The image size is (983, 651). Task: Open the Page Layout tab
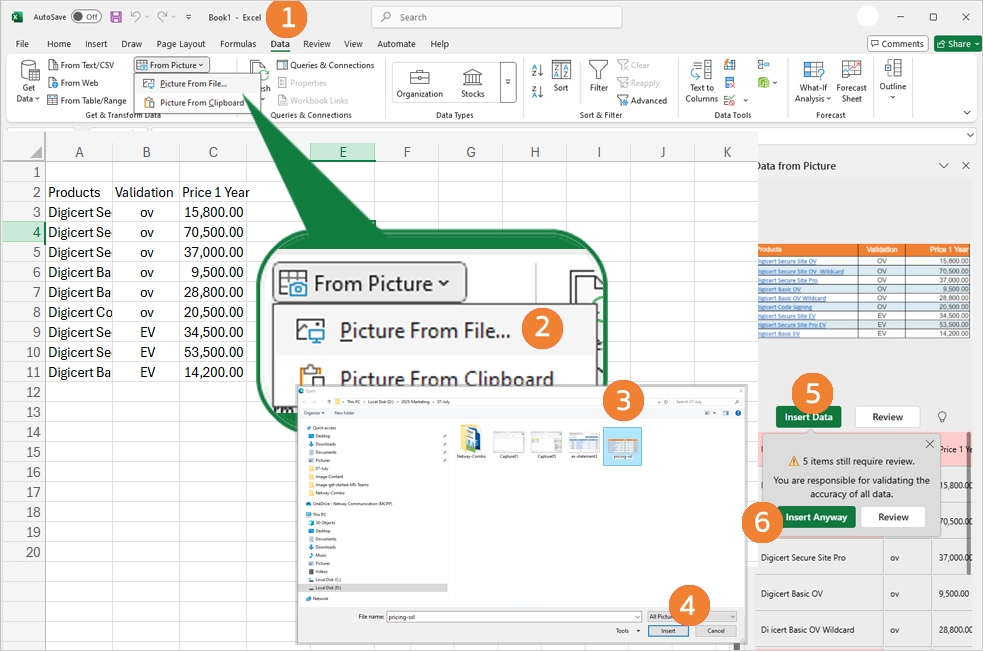[181, 44]
